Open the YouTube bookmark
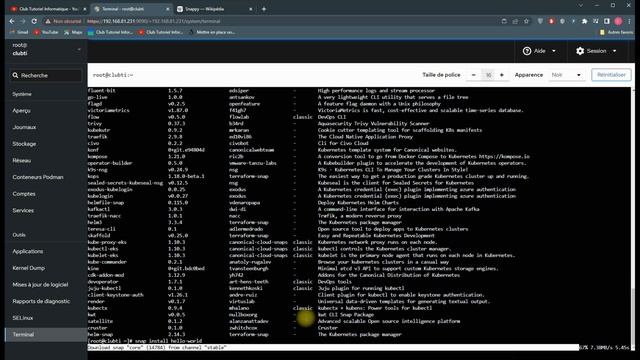Image resolution: width=640 pixels, height=360 pixels. 46,32
